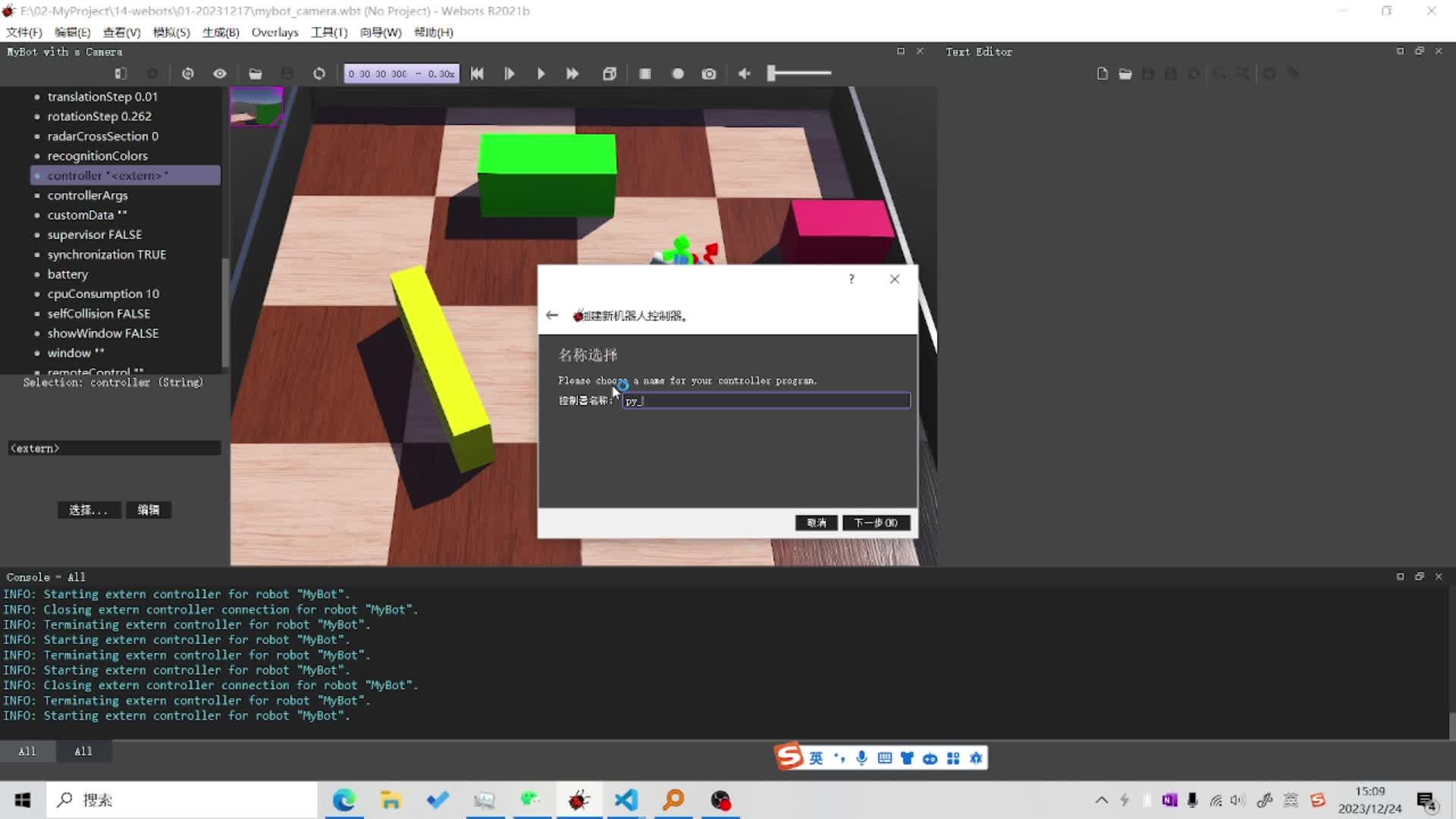Show hidden system tray icons
This screenshot has height=819, width=1456.
(x=1102, y=800)
